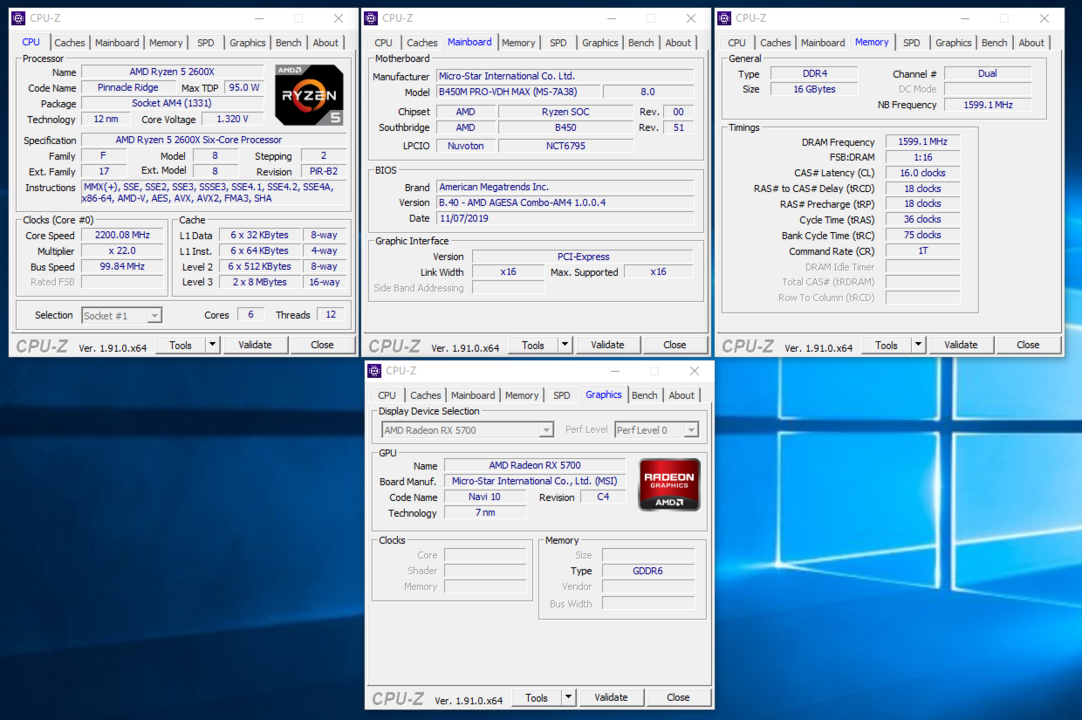Click the 16.0 clocks CAS# Latency value

pyautogui.click(x=923, y=173)
